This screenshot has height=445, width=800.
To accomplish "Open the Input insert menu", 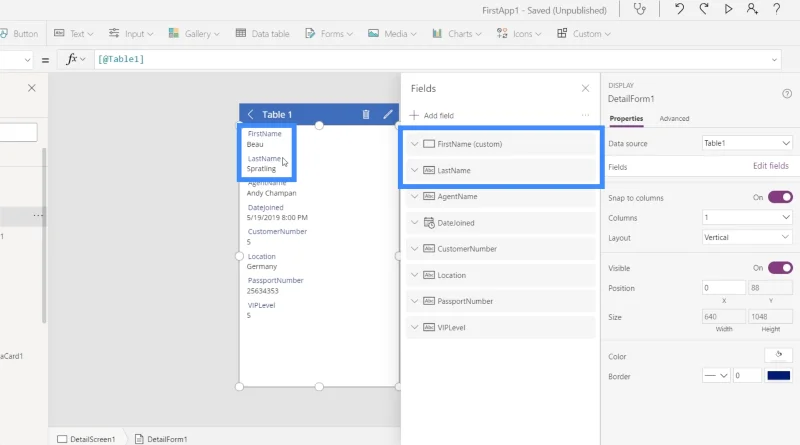I will [131, 34].
